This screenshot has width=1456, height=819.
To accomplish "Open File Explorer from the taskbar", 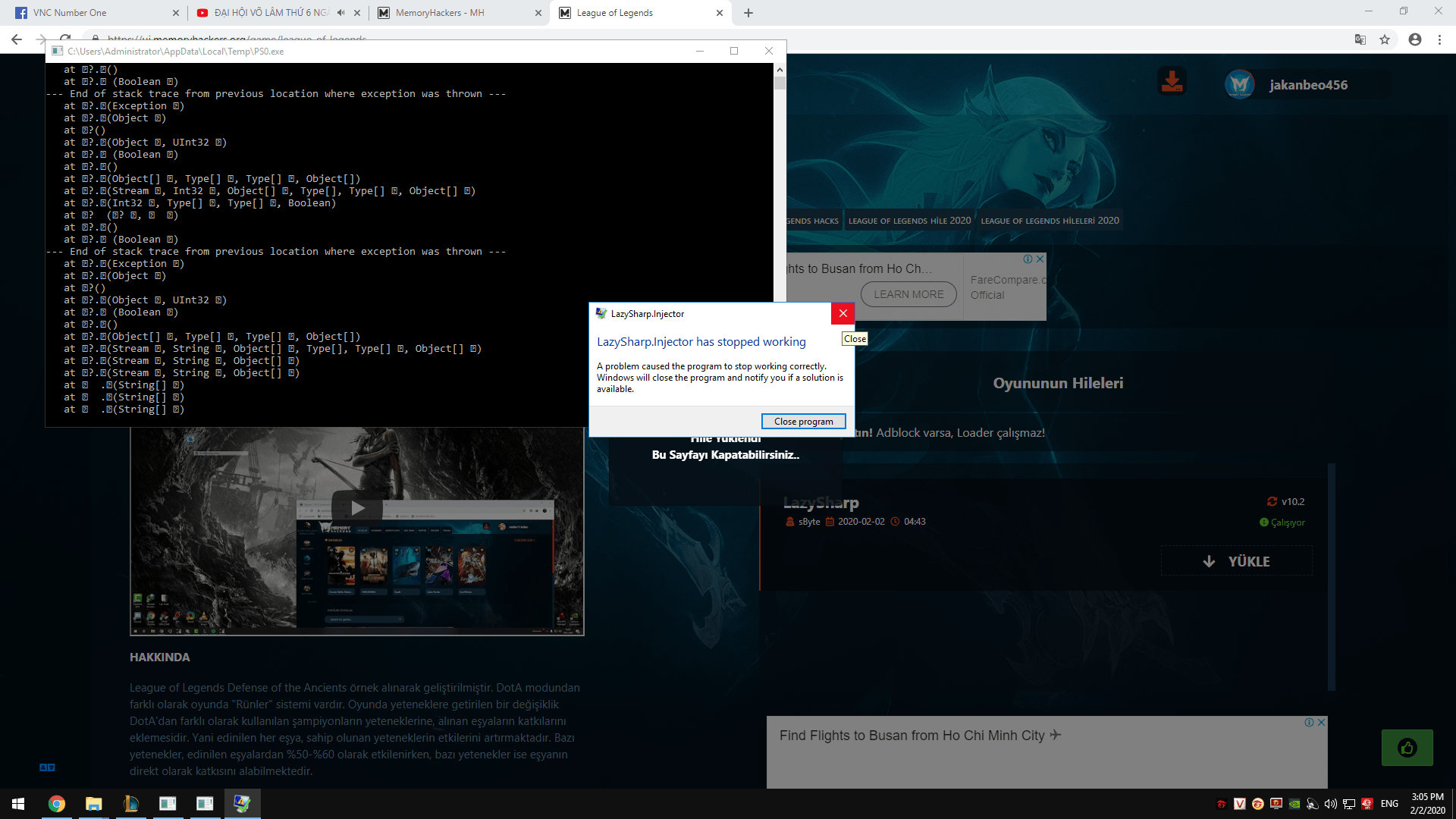I will point(93,804).
